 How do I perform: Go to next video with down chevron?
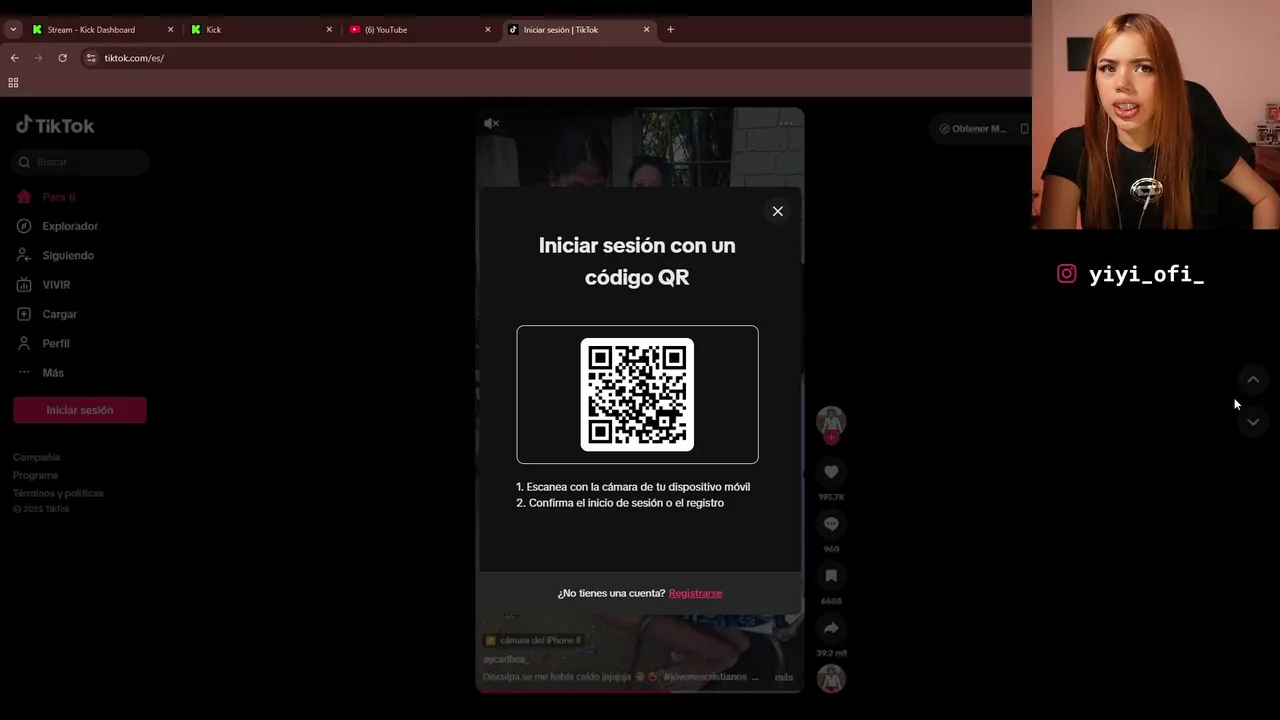click(1253, 422)
